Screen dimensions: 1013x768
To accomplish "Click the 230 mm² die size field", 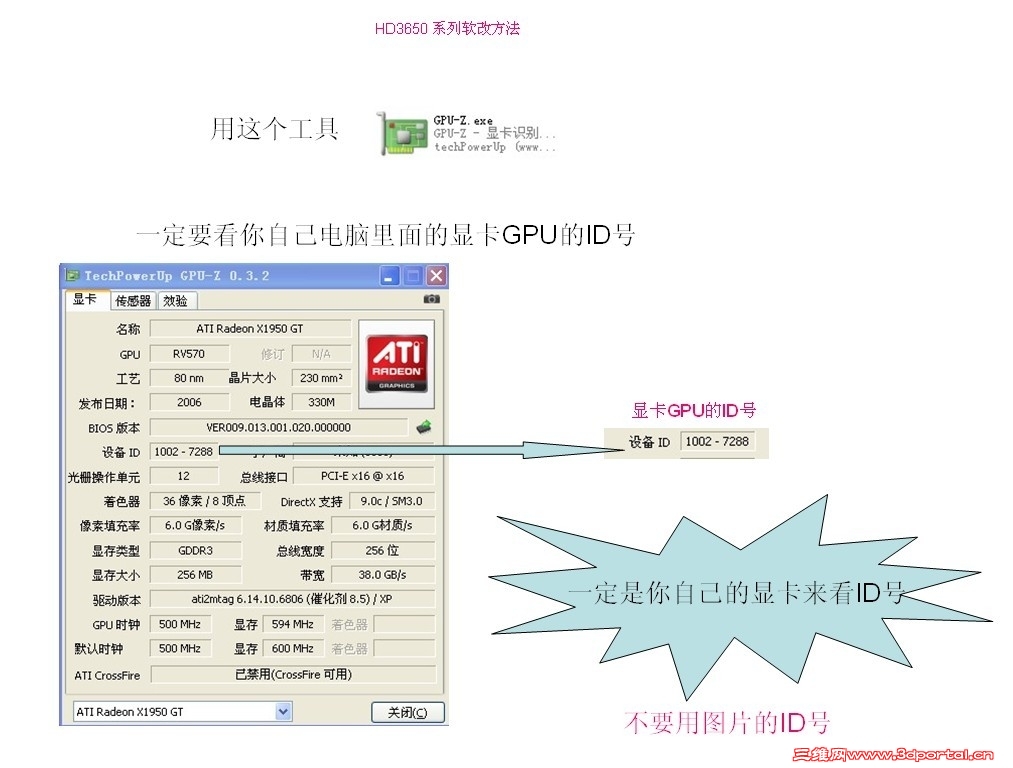I will coord(321,378).
